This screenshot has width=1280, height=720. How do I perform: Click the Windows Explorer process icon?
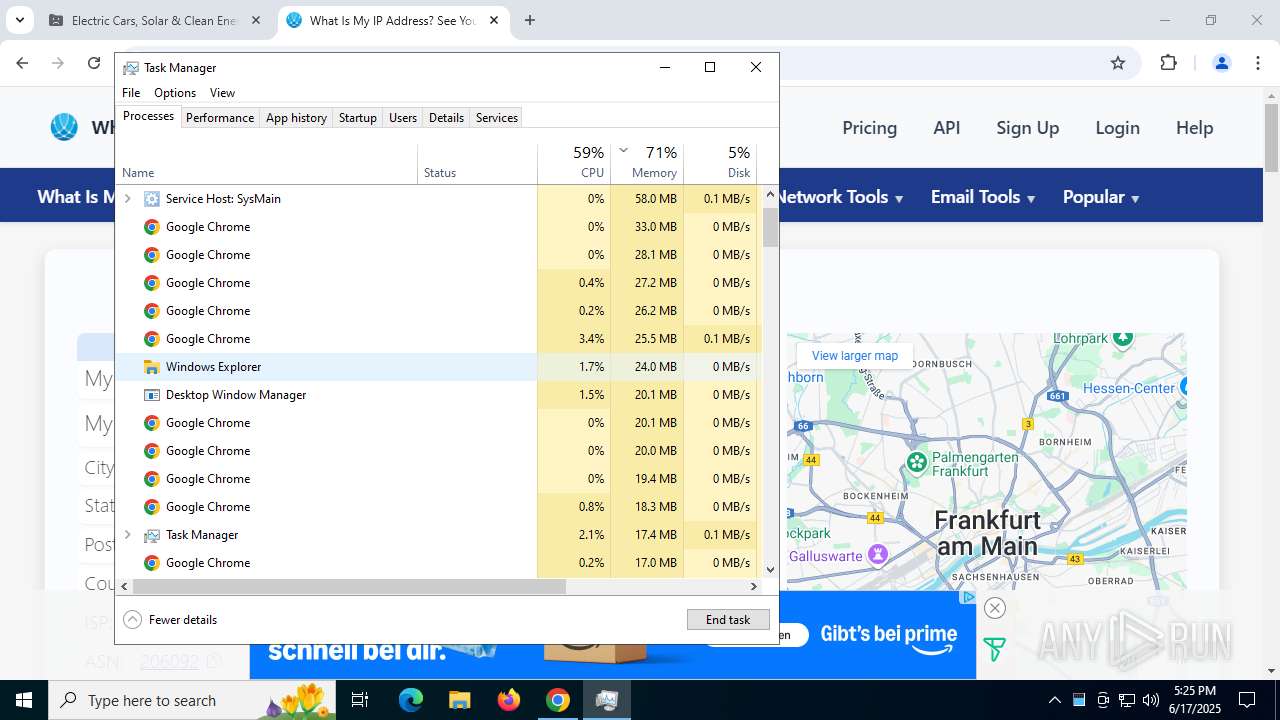point(152,367)
